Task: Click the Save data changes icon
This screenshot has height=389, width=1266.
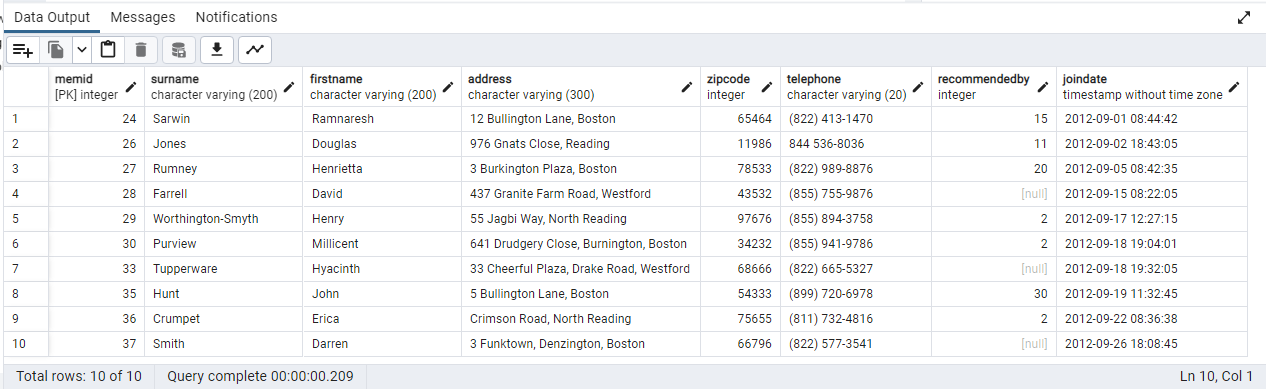Action: click(178, 49)
